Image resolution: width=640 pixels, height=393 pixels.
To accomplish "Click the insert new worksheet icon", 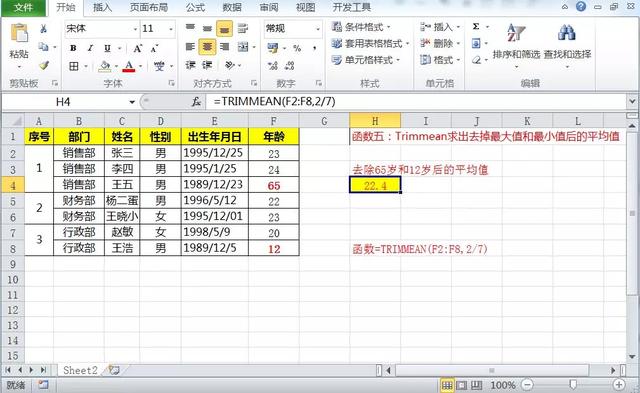I will tap(114, 371).
